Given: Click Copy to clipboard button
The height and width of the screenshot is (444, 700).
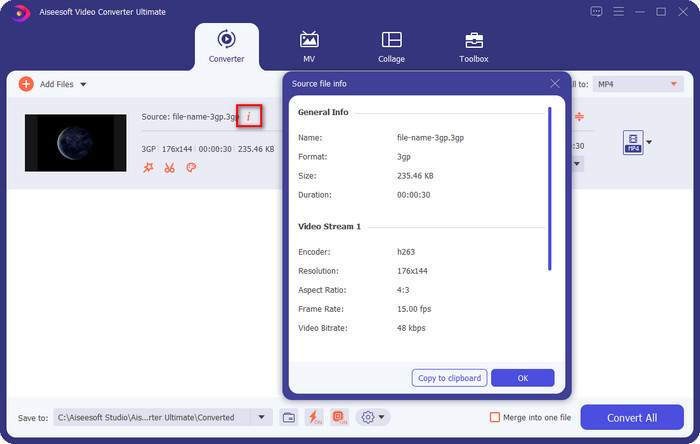Looking at the screenshot, I should tap(449, 378).
